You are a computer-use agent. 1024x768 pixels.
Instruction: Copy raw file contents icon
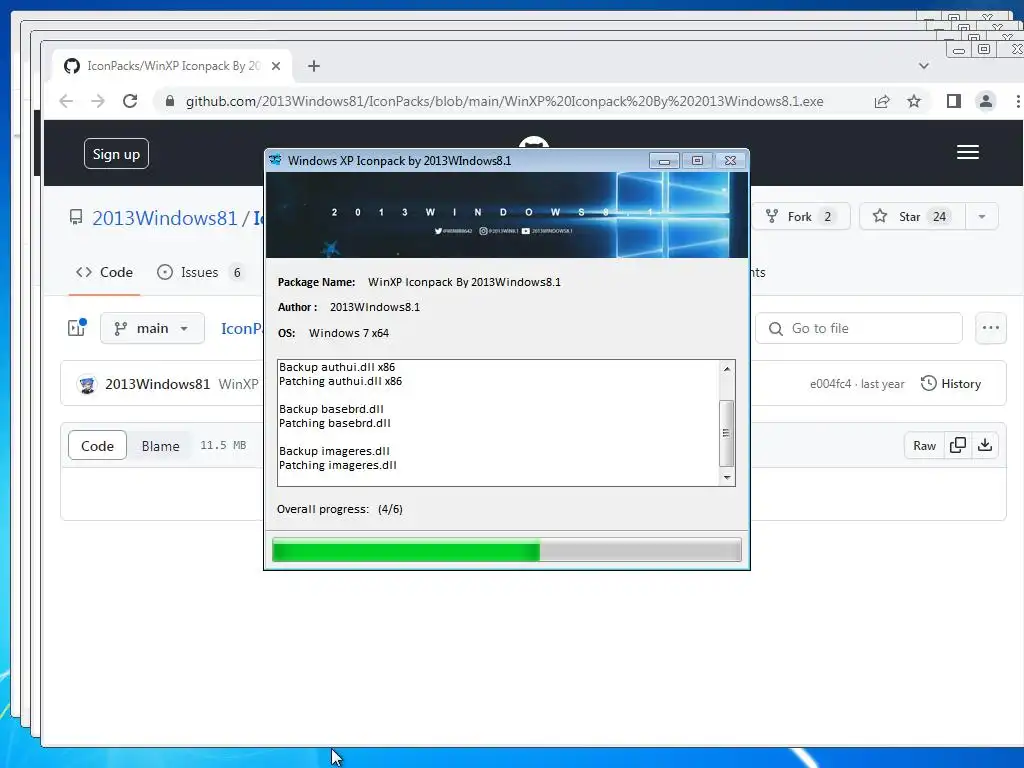pyautogui.click(x=958, y=445)
